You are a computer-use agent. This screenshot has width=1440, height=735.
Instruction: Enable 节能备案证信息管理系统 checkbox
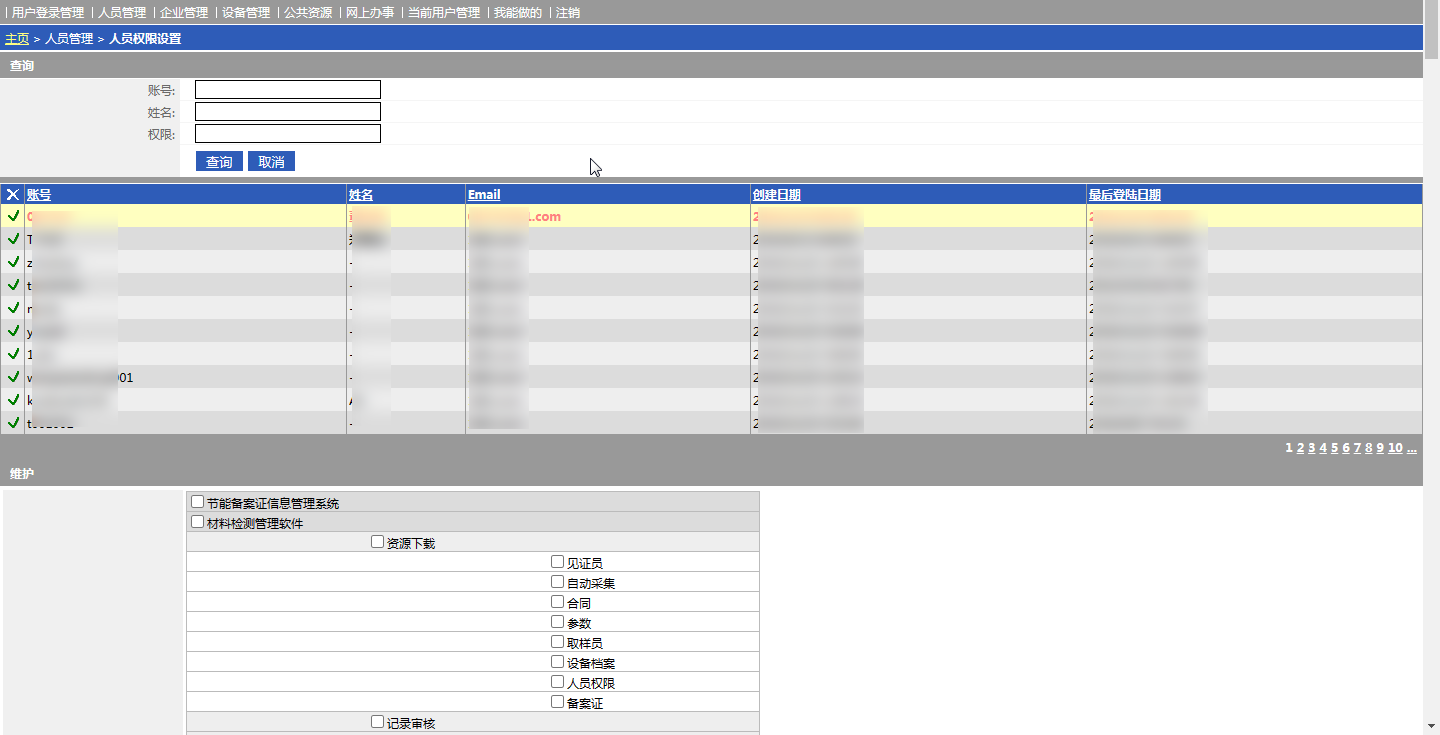coord(198,502)
